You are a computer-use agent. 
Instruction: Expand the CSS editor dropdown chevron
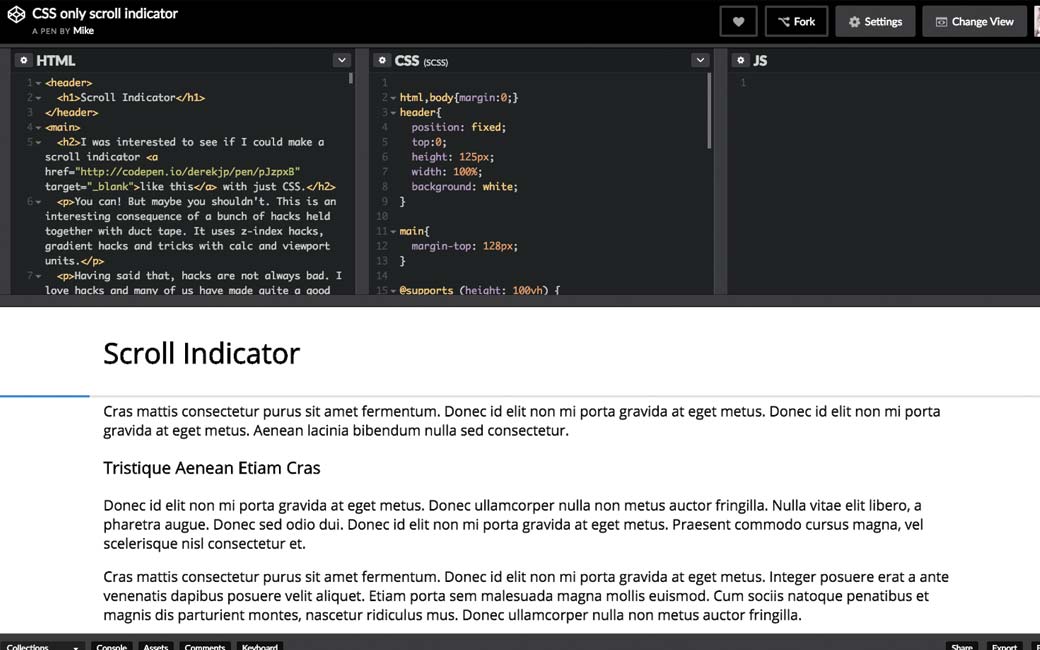(x=699, y=61)
